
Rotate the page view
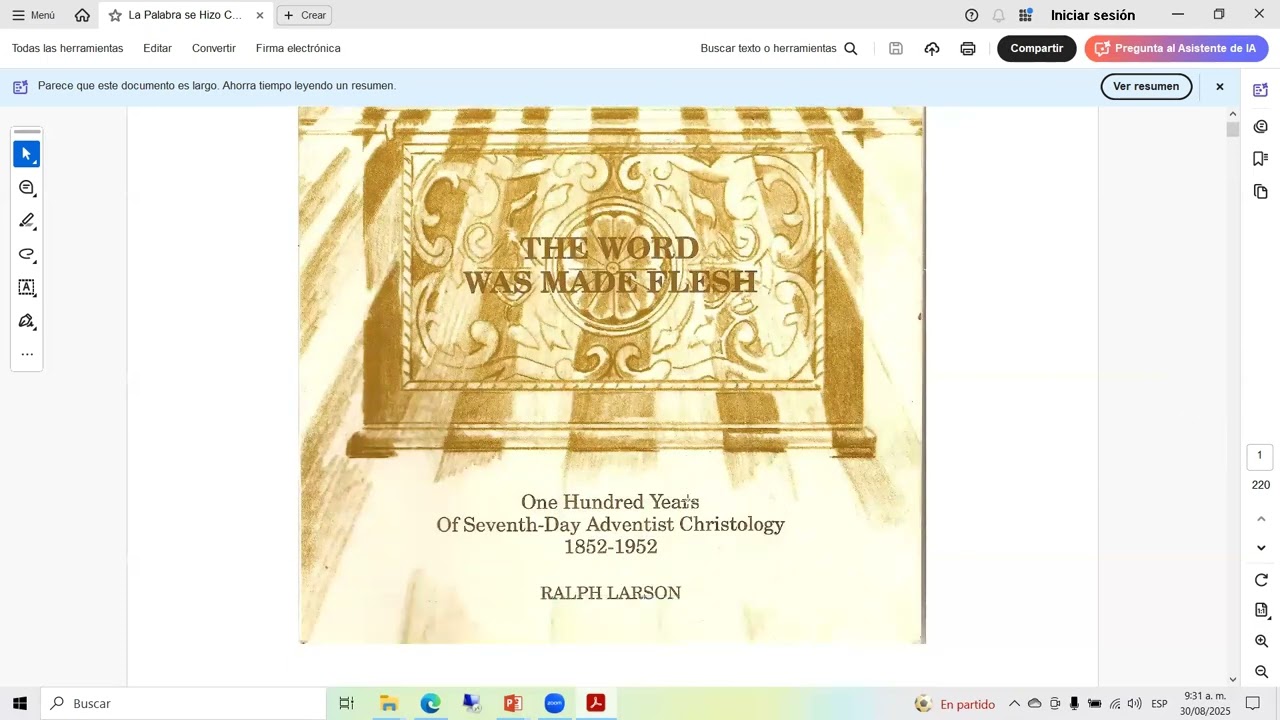click(x=1261, y=580)
